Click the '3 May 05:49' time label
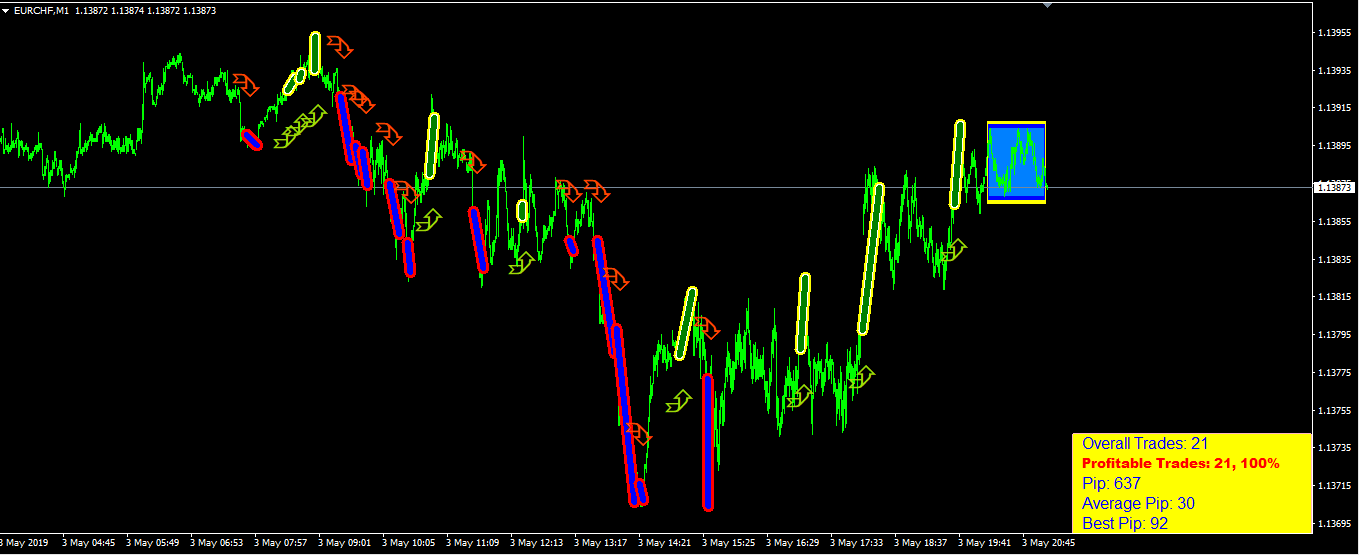 153,543
